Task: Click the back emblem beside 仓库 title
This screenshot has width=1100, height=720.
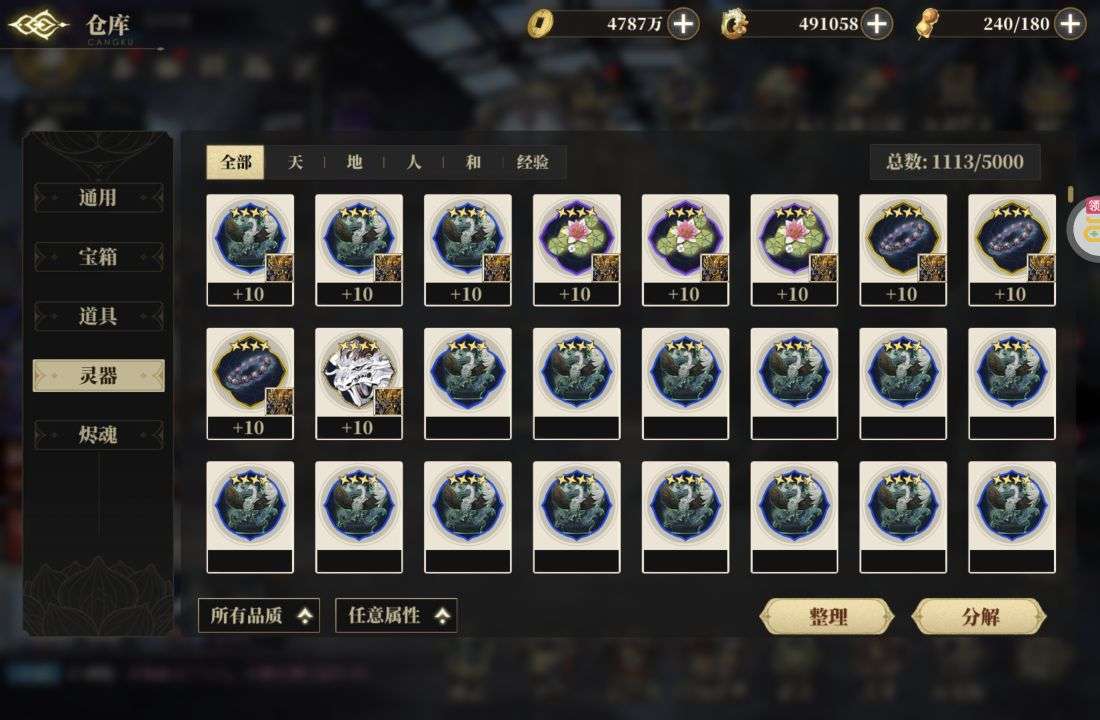Action: (x=39, y=26)
